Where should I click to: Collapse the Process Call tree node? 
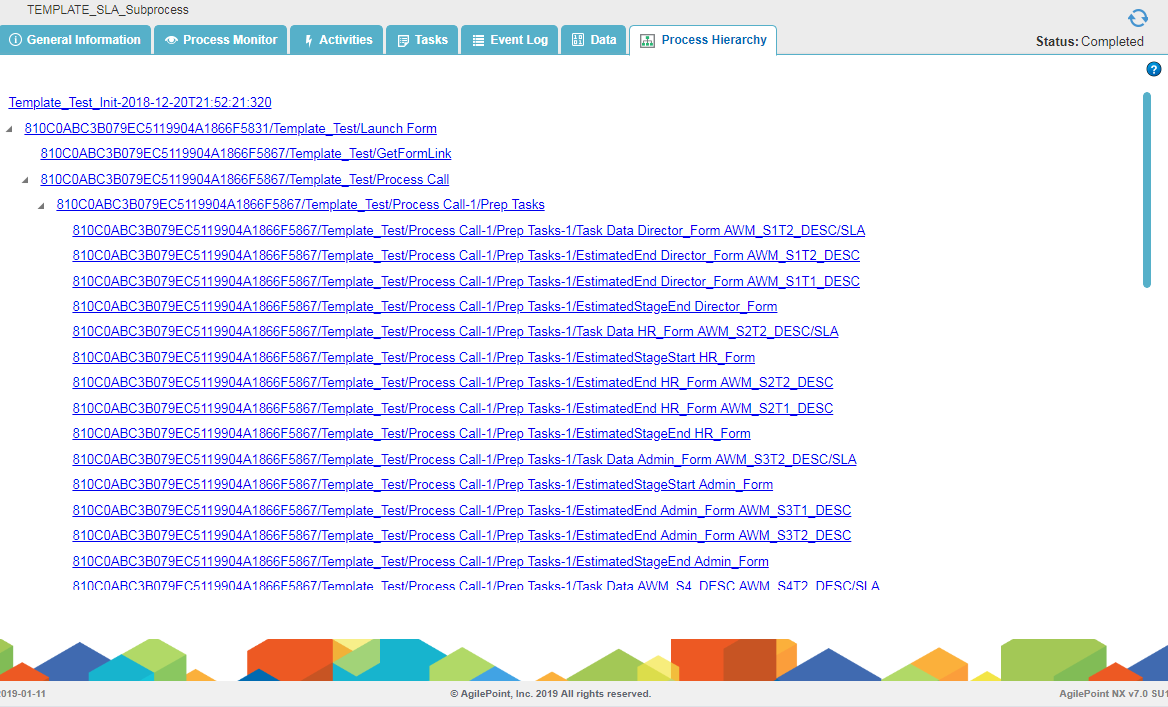pos(26,180)
